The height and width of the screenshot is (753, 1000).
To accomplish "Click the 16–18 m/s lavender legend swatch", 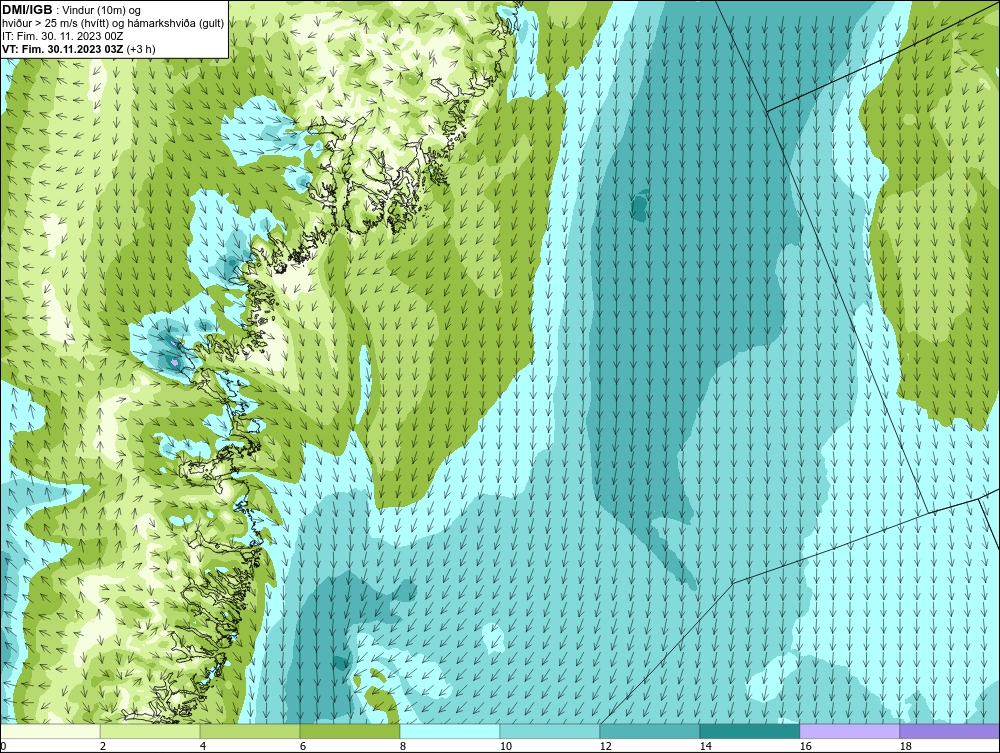I will coord(849,731).
